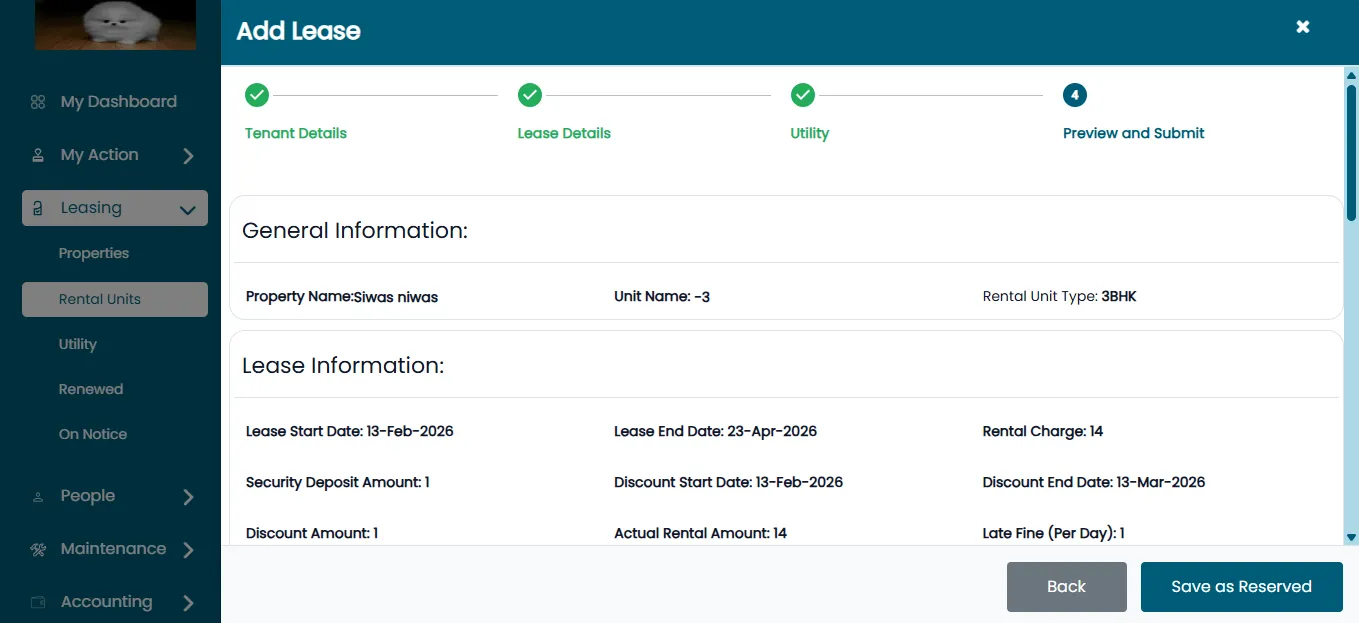Expand the Maintenance submenu arrow
The width and height of the screenshot is (1359, 623).
click(x=188, y=550)
